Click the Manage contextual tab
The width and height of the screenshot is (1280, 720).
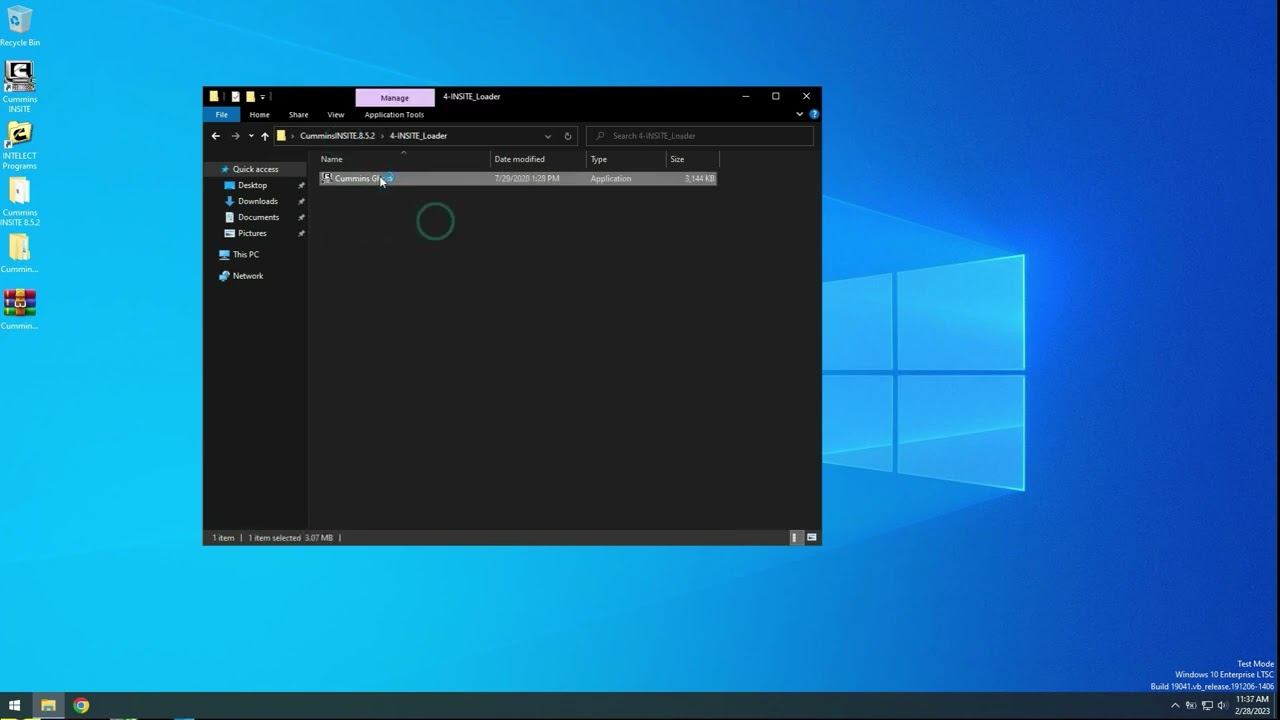coord(395,98)
